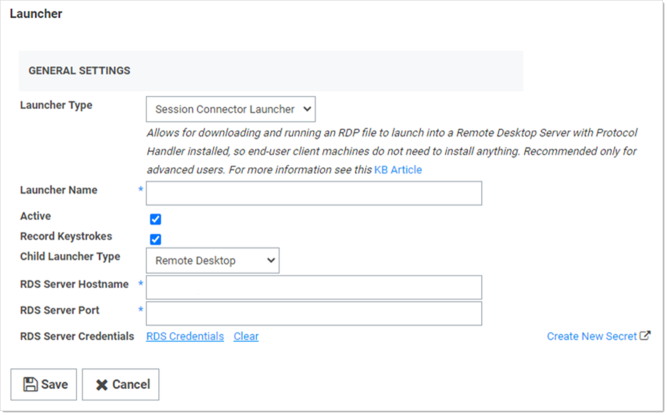Open the Create New Secret link
Screen dimensions: 667x415
pyautogui.click(x=592, y=336)
